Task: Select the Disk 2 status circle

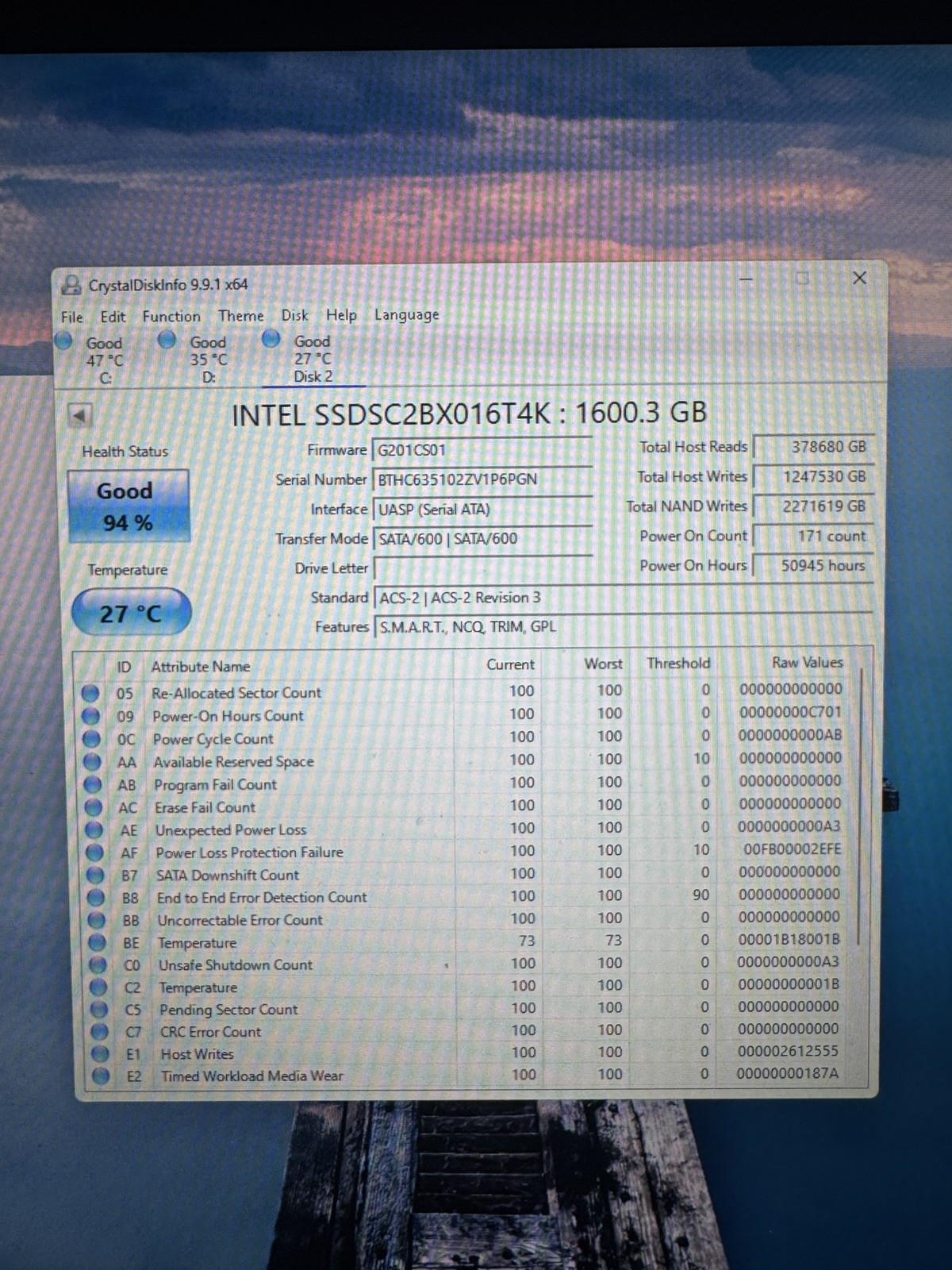Action: [271, 338]
